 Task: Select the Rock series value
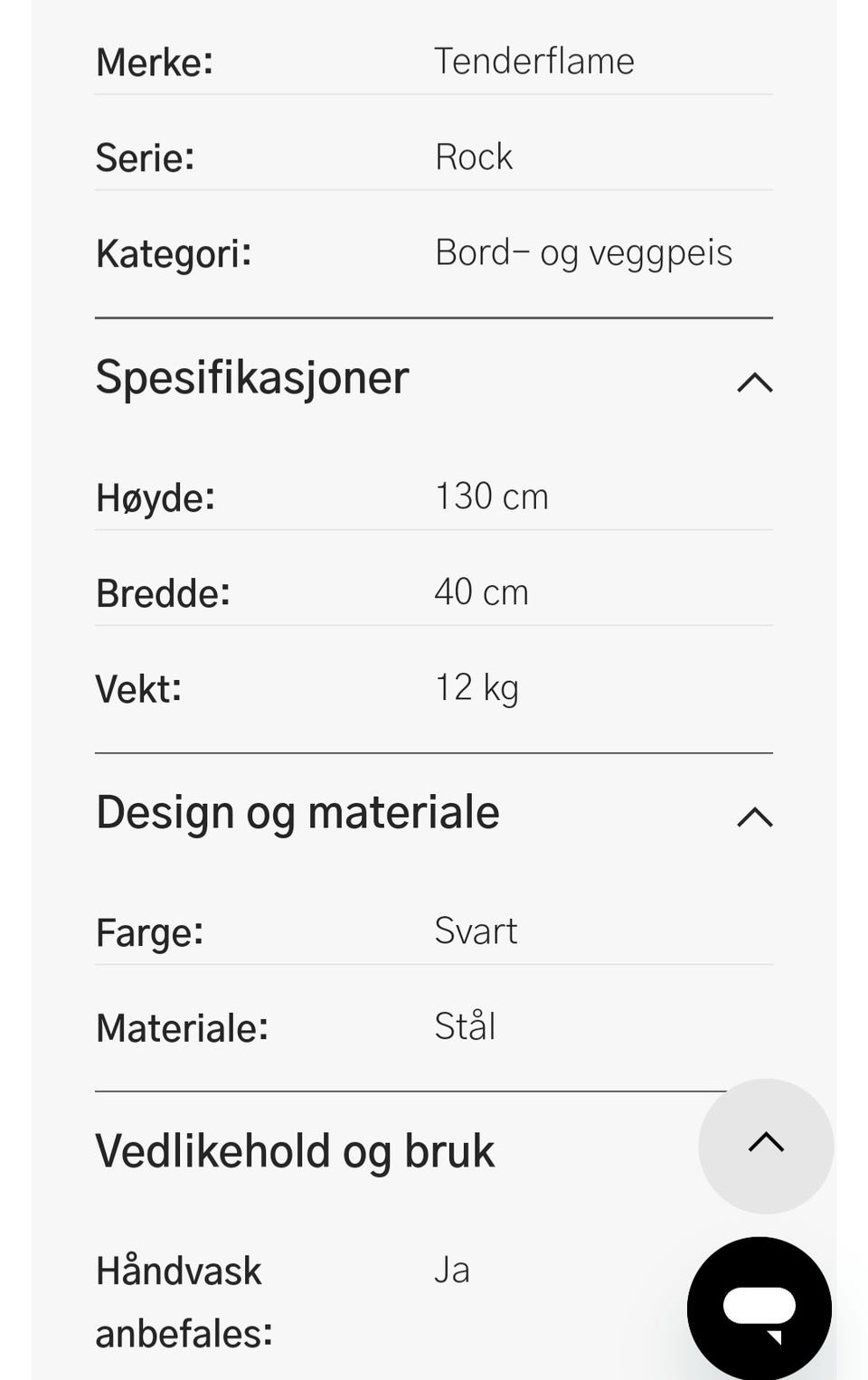click(x=473, y=157)
